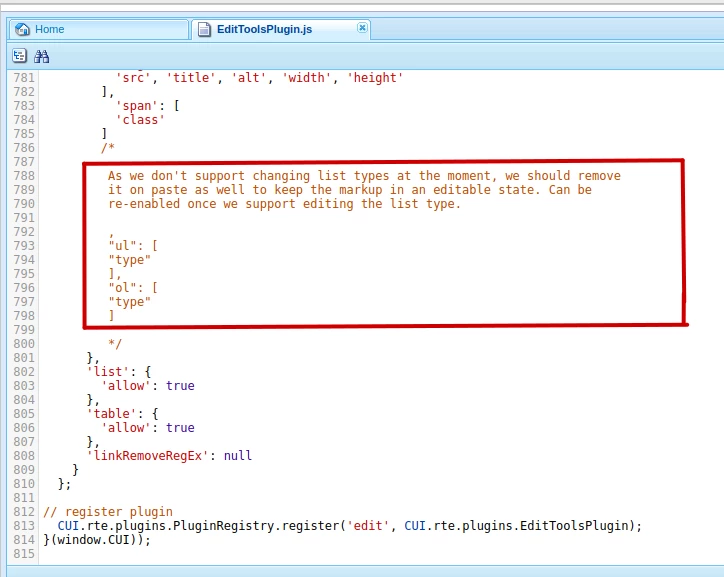Close the EditToolsPlugin.js tab
This screenshot has height=577, width=724.
click(362, 28)
